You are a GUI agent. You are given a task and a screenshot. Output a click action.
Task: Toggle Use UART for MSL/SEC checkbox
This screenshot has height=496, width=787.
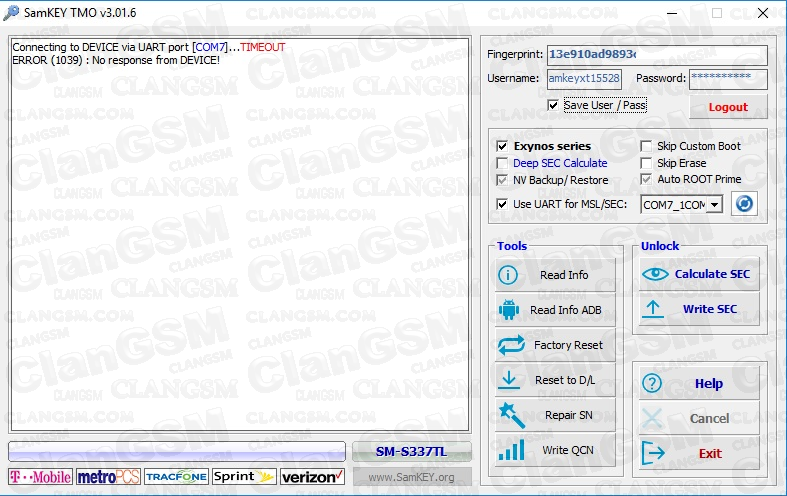point(502,204)
